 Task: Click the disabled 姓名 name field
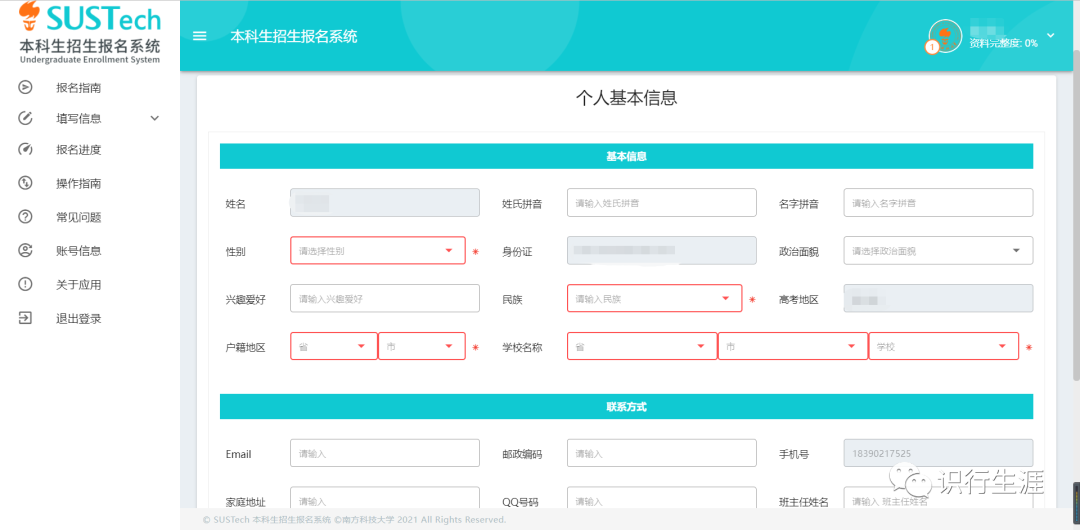tap(385, 203)
